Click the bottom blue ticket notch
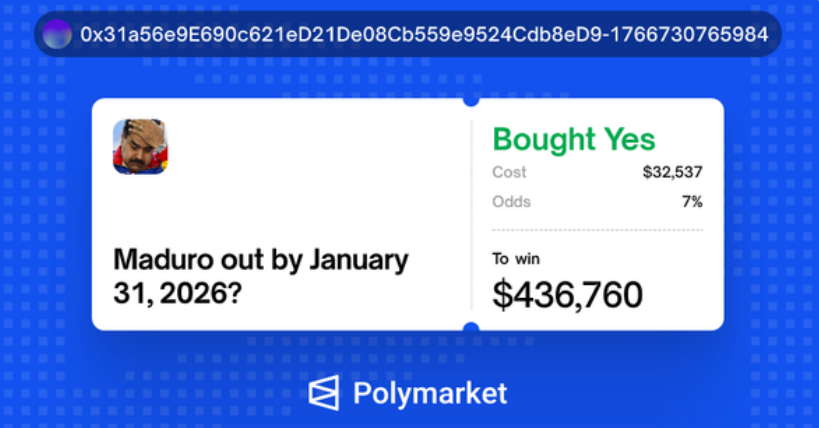819x428 pixels. tap(471, 329)
